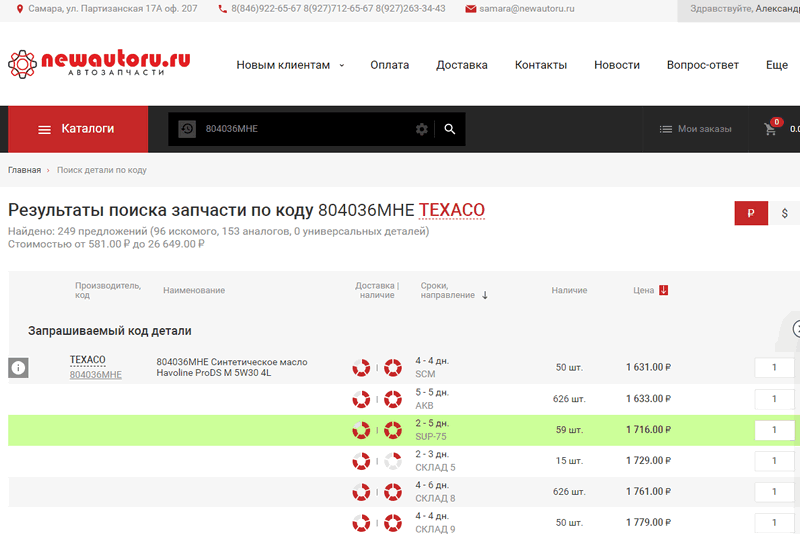The height and width of the screenshot is (534, 800).
Task: Click delivery icon in the AKB row
Action: pyautogui.click(x=361, y=399)
